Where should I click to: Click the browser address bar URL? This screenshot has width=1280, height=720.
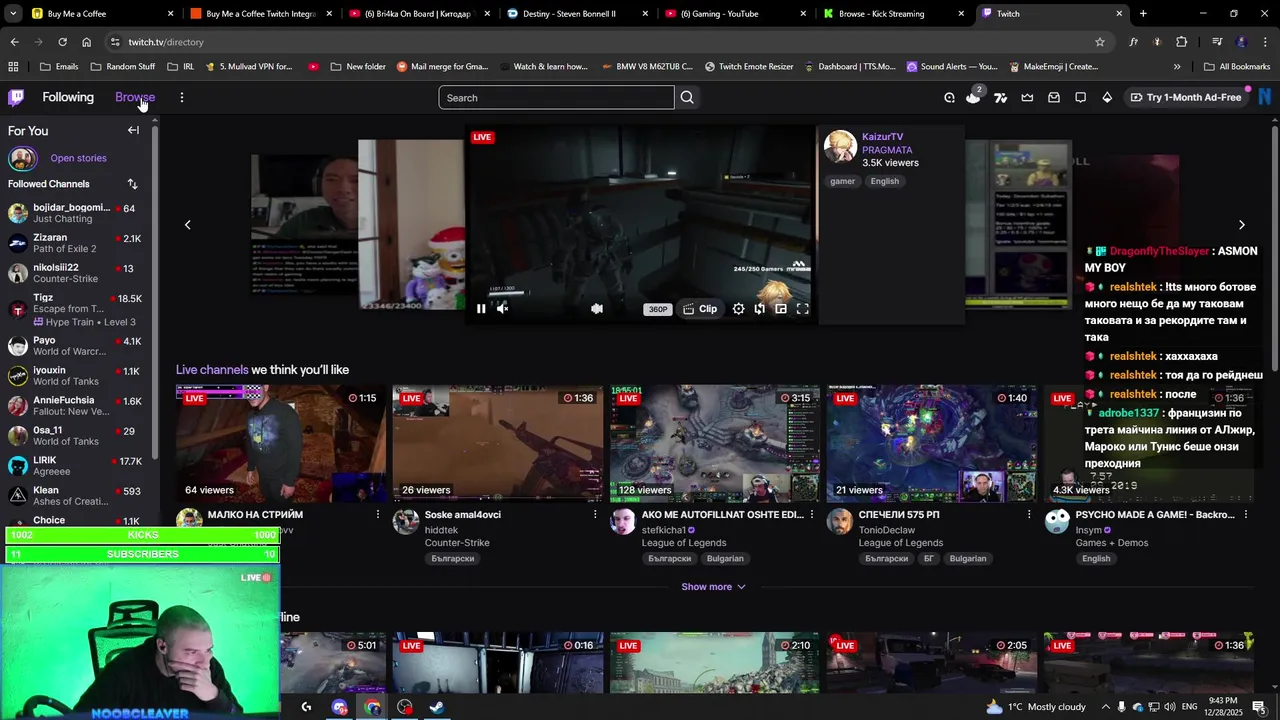click(166, 42)
